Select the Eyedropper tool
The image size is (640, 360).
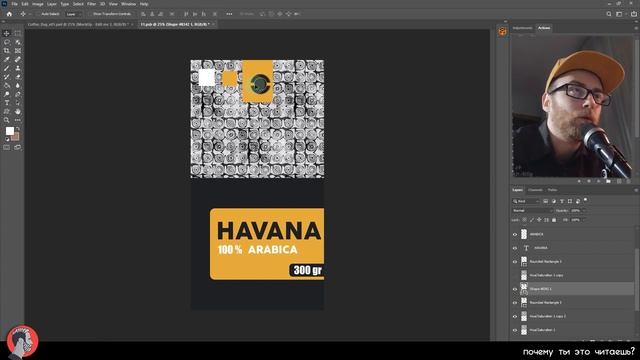tap(7, 60)
